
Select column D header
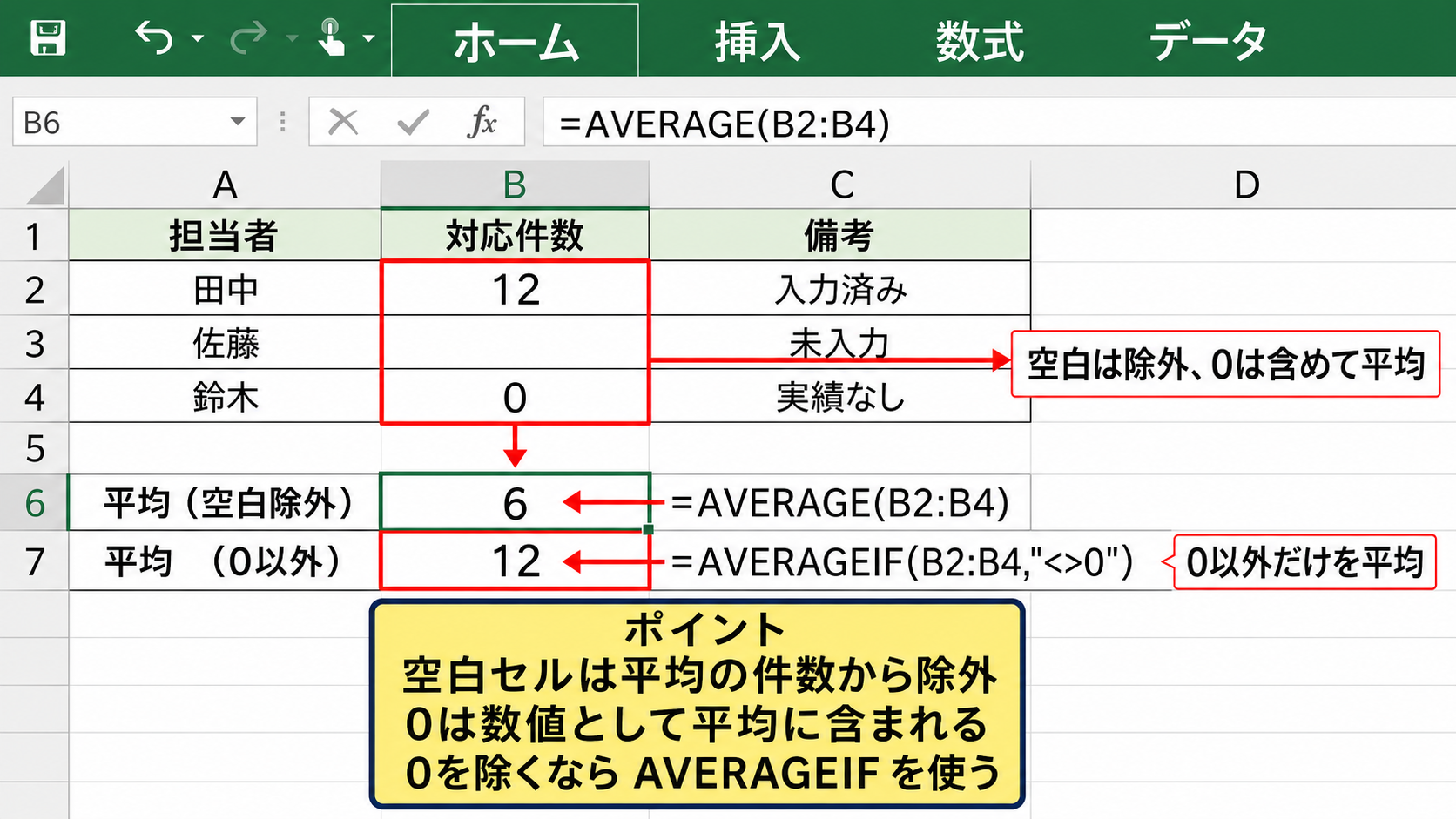click(1245, 185)
